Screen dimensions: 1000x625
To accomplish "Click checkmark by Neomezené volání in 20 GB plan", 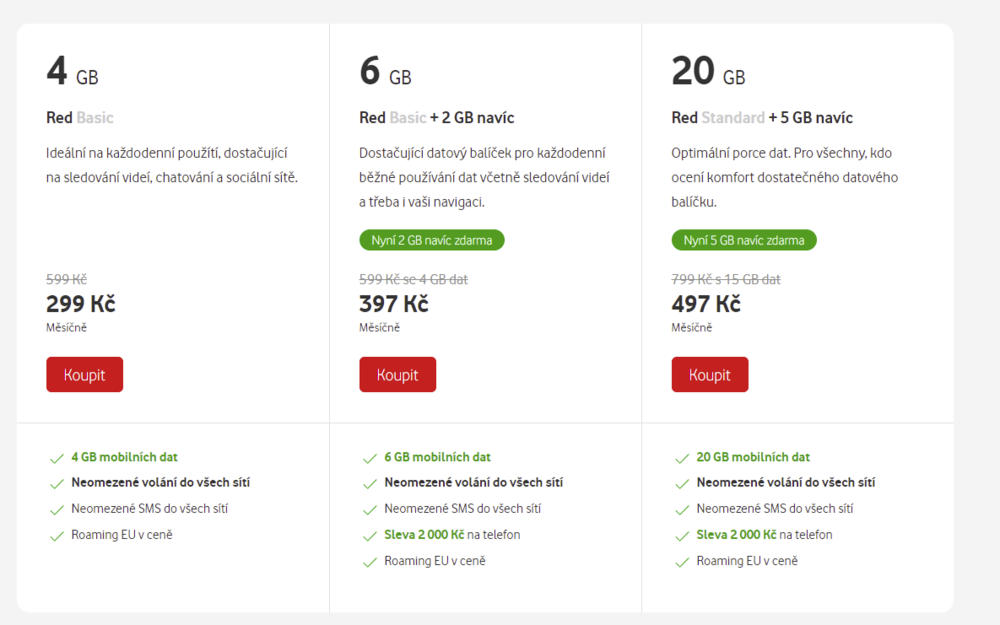I will 681,484.
